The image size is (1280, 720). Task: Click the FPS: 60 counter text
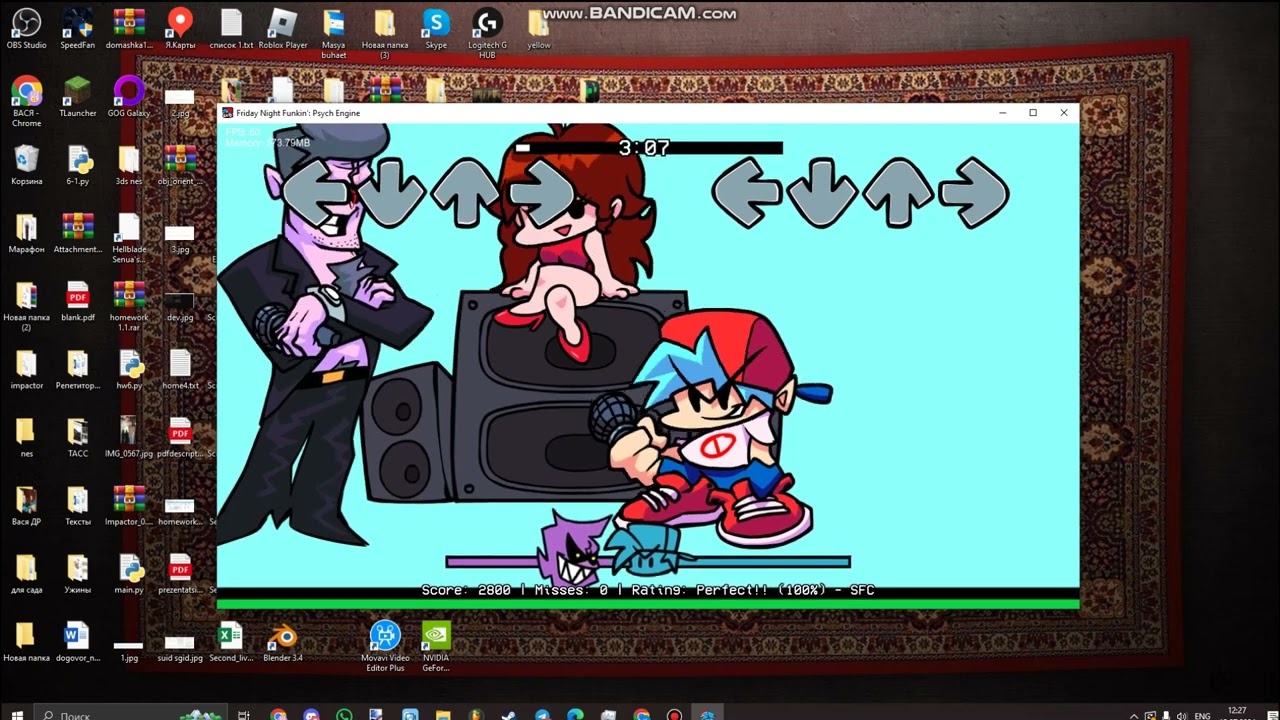pyautogui.click(x=243, y=132)
